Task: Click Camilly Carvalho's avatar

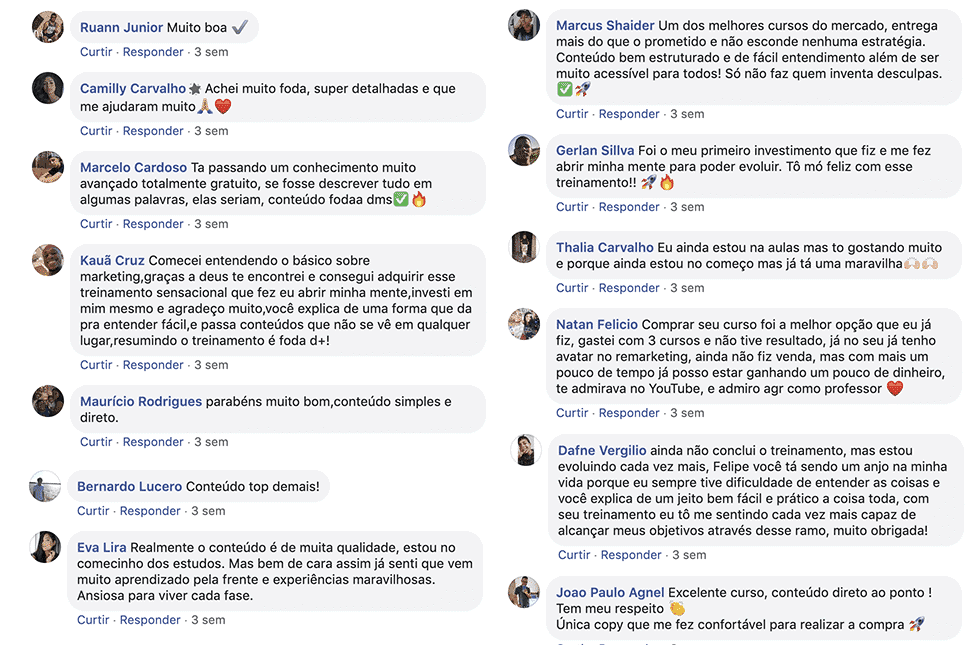Action: tap(48, 88)
